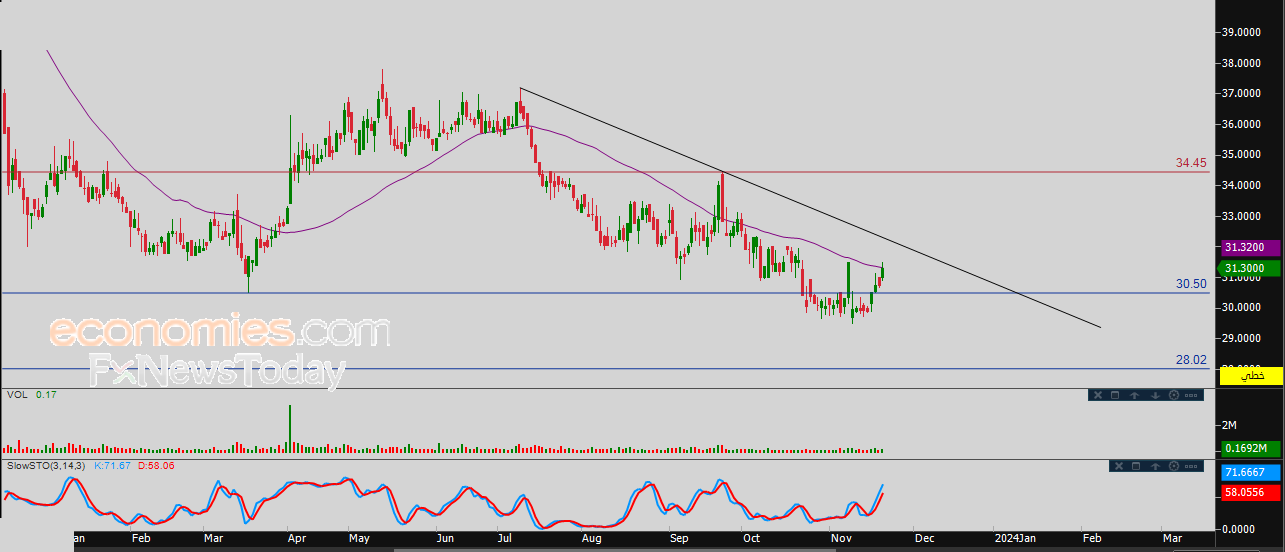1285x552 pixels.
Task: Open VOL indicator settings gear
Action: tap(1174, 395)
